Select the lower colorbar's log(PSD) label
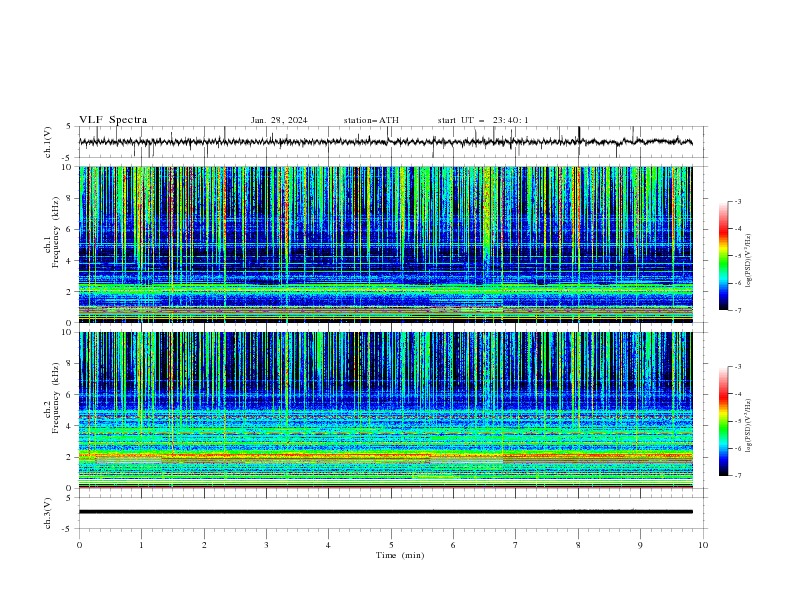 click(748, 426)
